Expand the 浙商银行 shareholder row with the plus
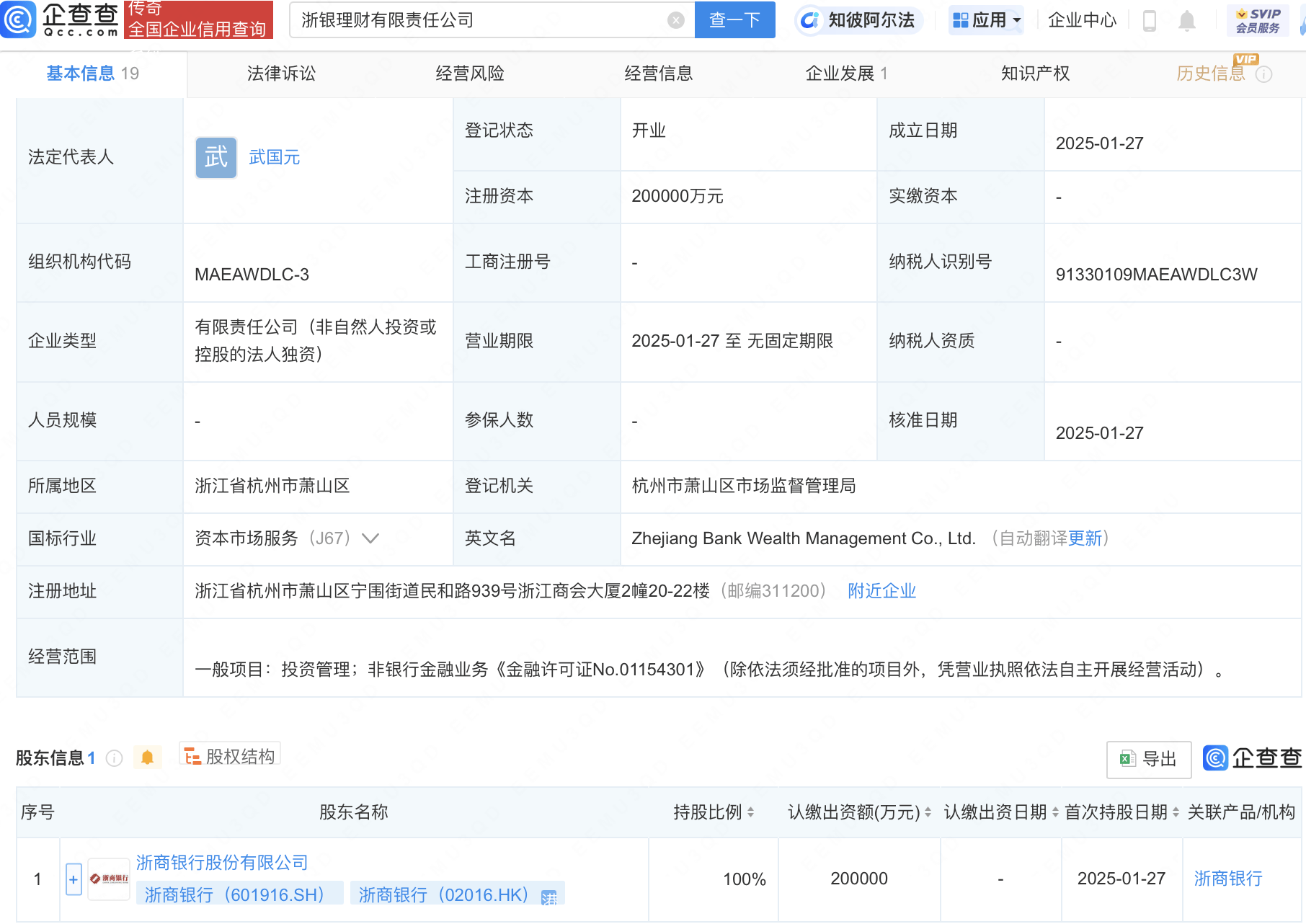This screenshot has height=924, width=1306. coord(74,879)
